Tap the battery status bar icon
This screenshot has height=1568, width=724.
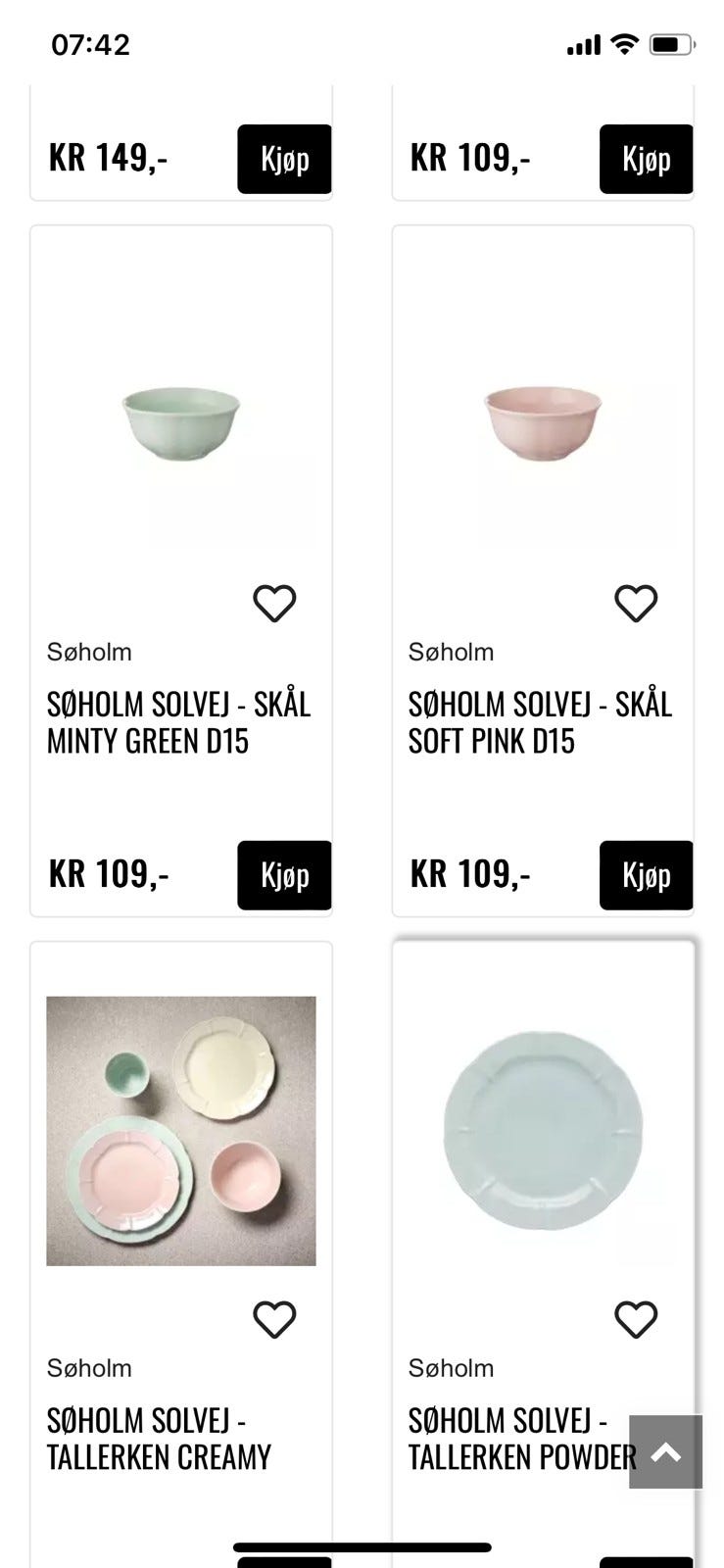point(672,44)
